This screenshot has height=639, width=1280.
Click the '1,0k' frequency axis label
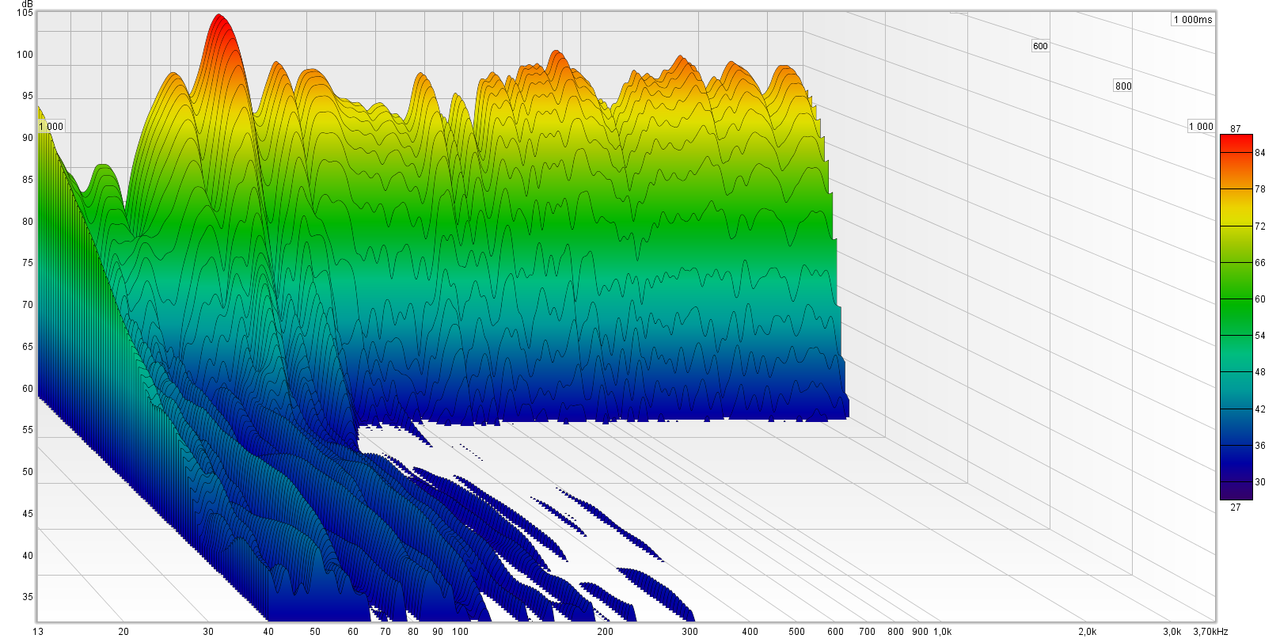pyautogui.click(x=944, y=631)
